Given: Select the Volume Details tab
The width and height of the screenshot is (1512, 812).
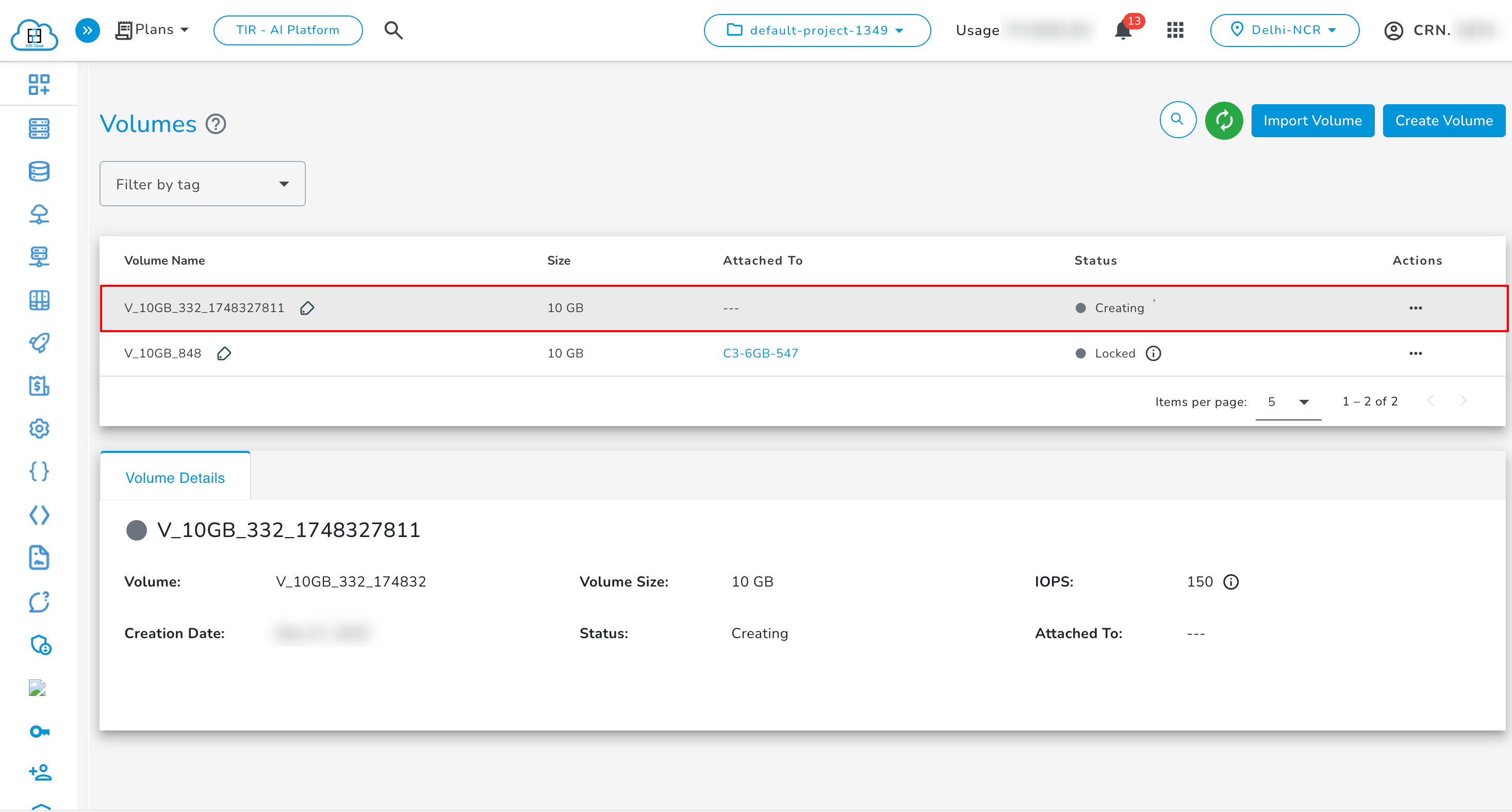Looking at the screenshot, I should pos(175,478).
